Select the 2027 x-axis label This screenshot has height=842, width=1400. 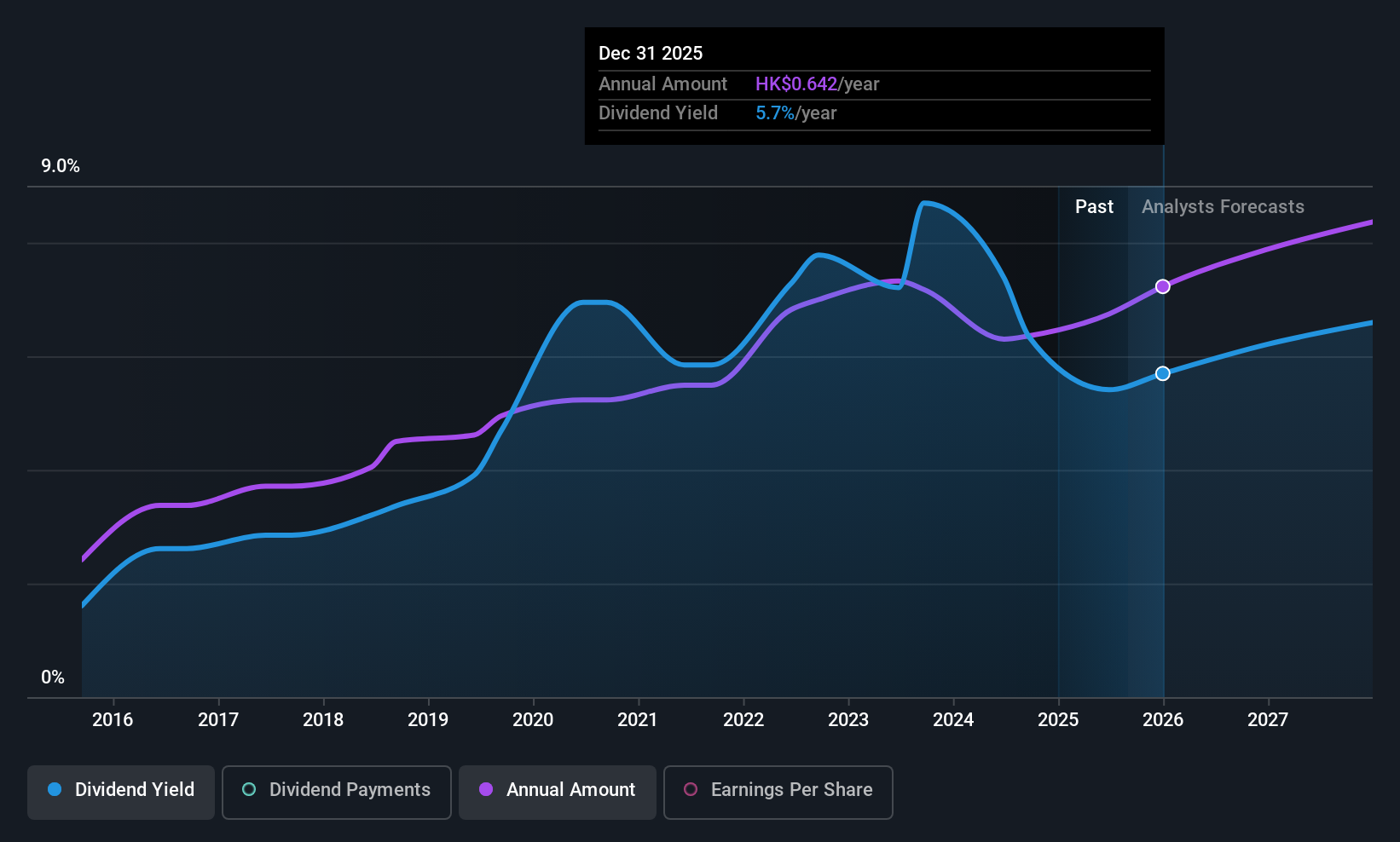click(x=1268, y=719)
